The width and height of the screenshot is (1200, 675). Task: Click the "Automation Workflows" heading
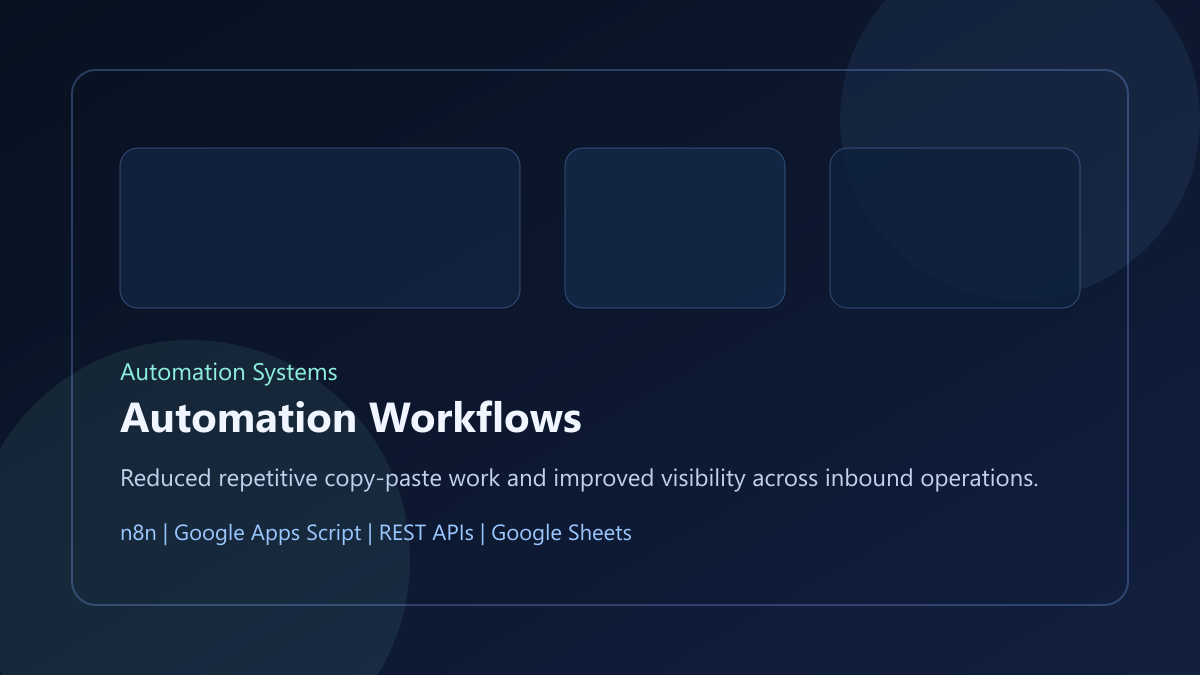[x=350, y=418]
